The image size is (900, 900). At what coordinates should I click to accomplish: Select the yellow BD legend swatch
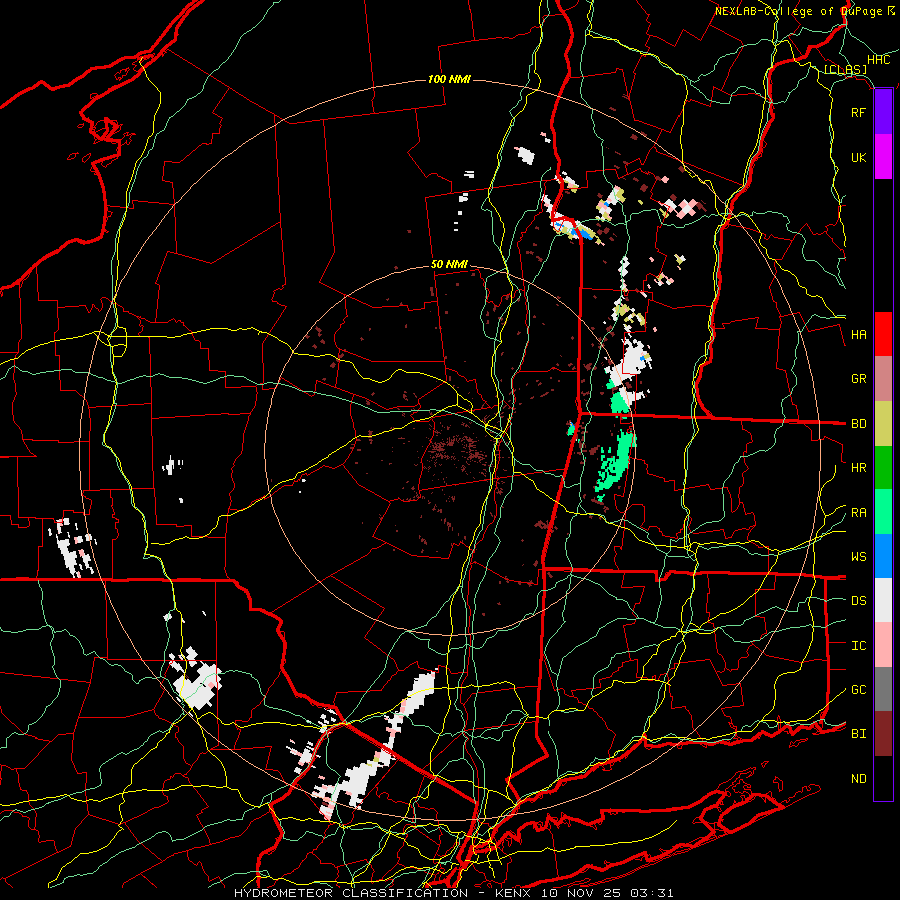(x=883, y=423)
